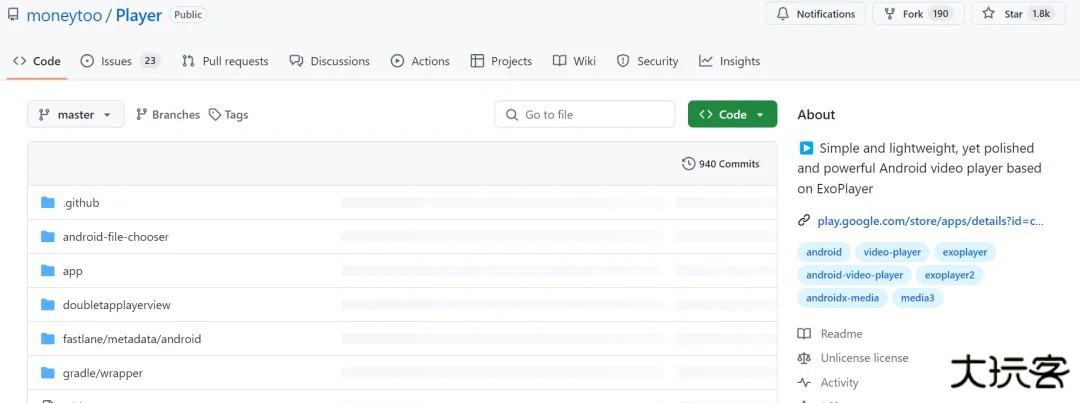Viewport: 1080px width, 403px height.
Task: Click the folder icon beside doubletapplayerview
Action: (48, 304)
